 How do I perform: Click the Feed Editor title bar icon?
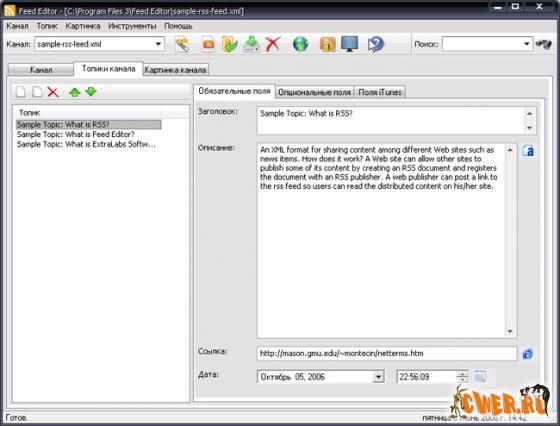[x=10, y=11]
